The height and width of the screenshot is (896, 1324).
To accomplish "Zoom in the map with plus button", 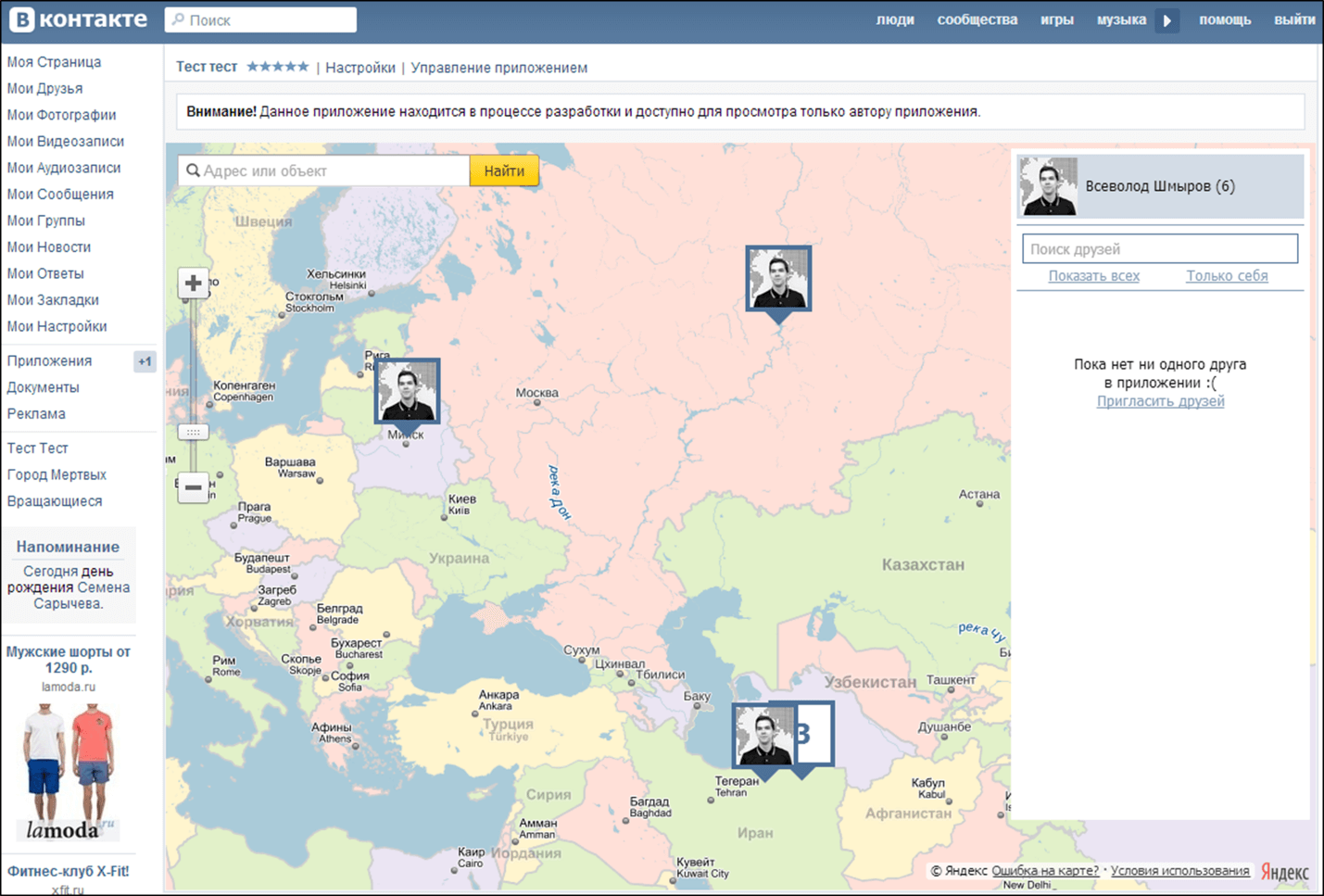I will point(193,284).
